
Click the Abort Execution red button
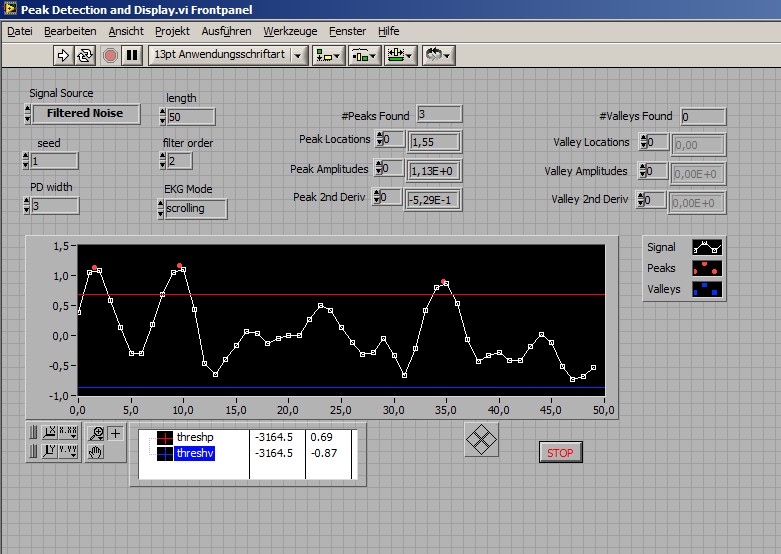click(x=110, y=55)
